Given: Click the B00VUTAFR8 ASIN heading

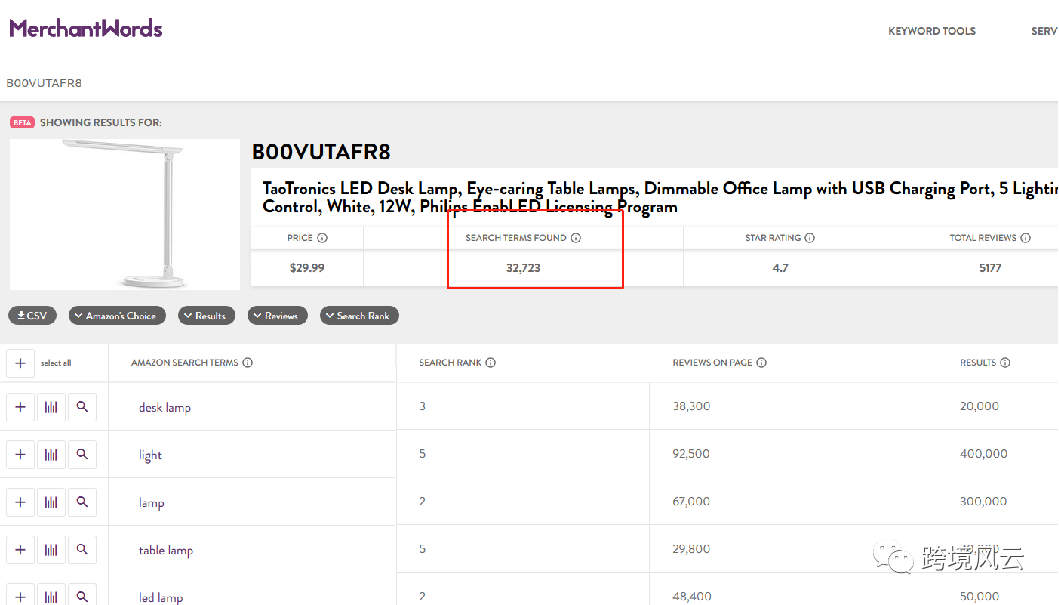Looking at the screenshot, I should tap(321, 152).
